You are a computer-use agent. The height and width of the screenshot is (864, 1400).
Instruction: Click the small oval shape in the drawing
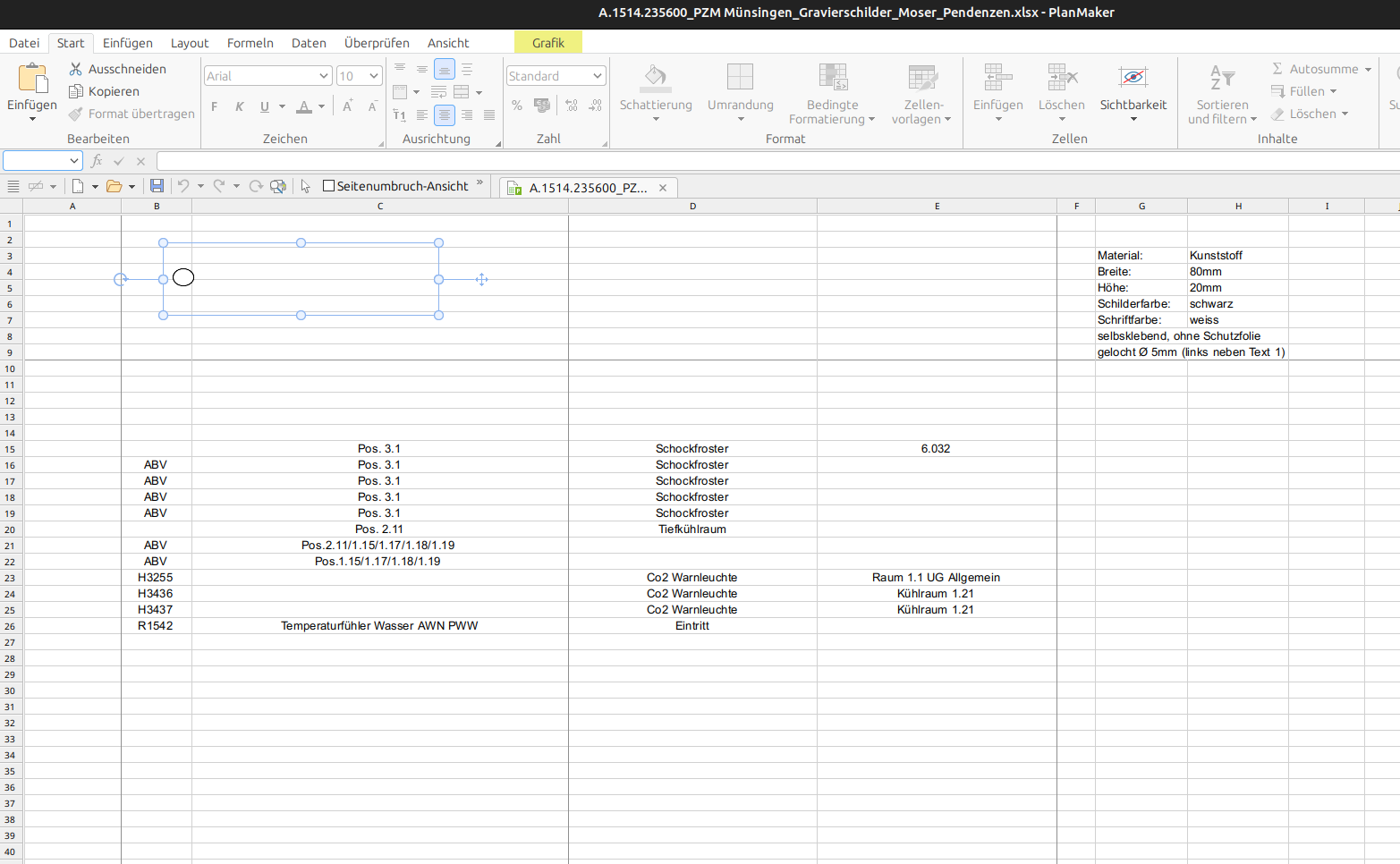pos(183,277)
